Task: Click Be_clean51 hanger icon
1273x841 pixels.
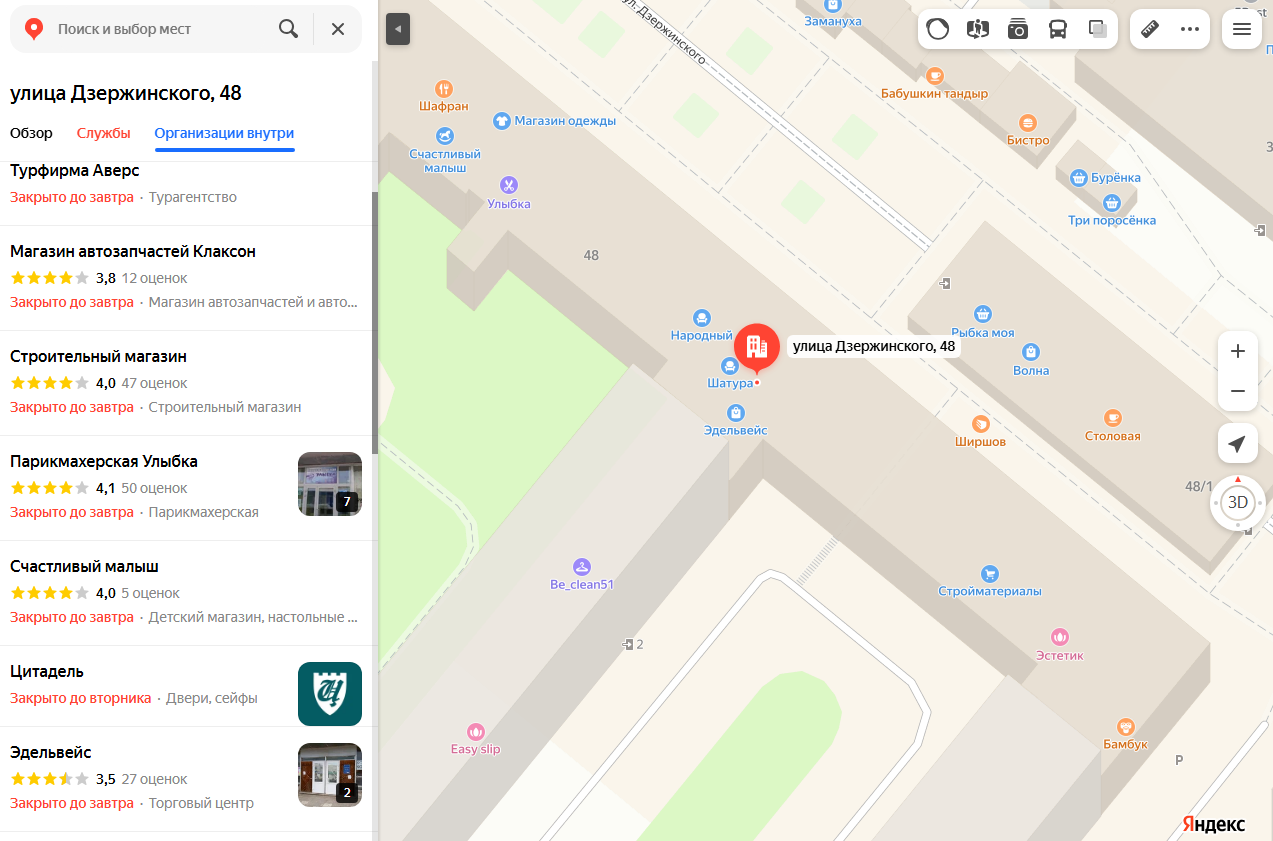Action: [x=582, y=566]
